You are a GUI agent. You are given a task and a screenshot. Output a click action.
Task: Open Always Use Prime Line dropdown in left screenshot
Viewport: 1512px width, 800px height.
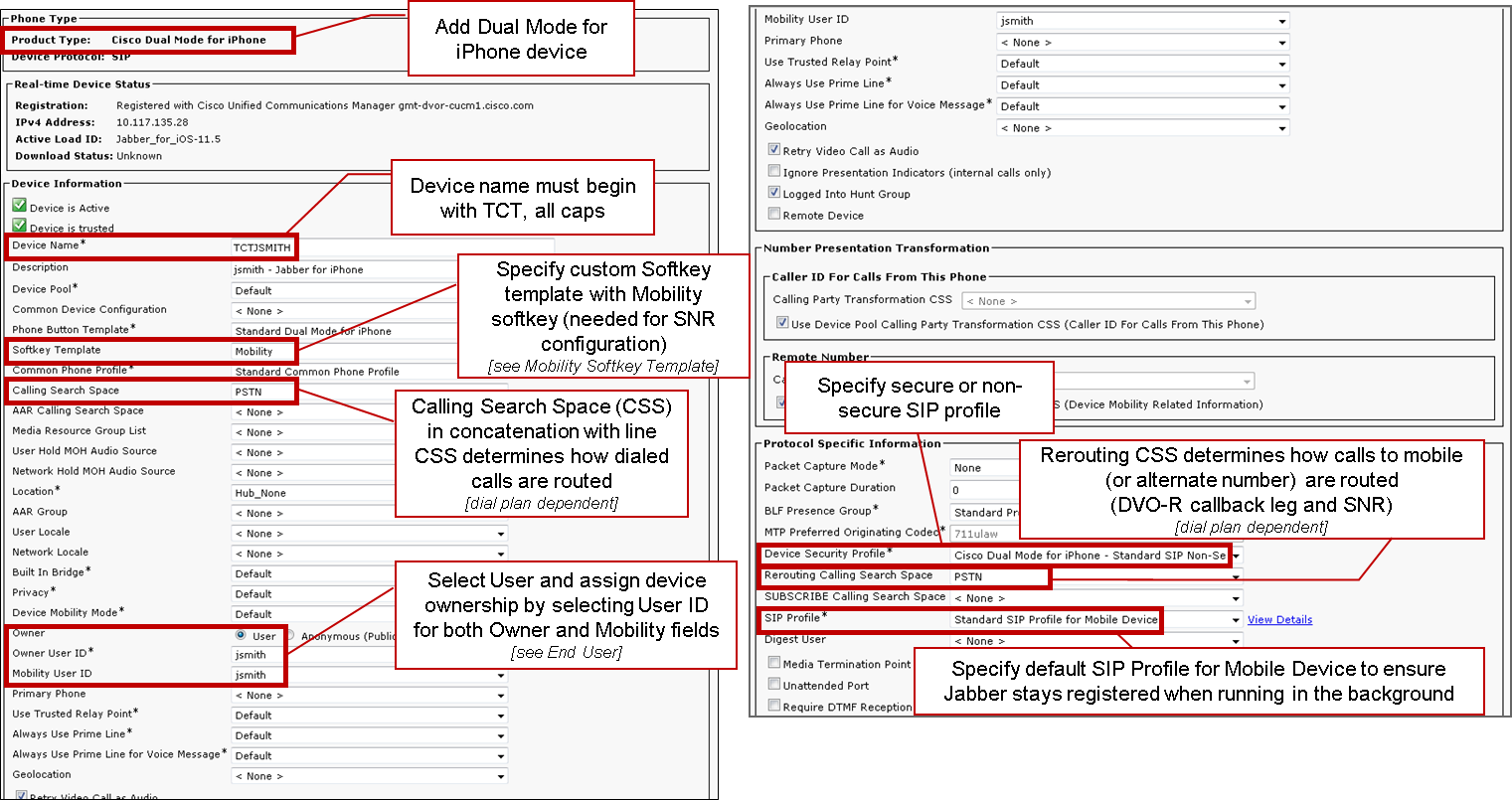pyautogui.click(x=369, y=735)
